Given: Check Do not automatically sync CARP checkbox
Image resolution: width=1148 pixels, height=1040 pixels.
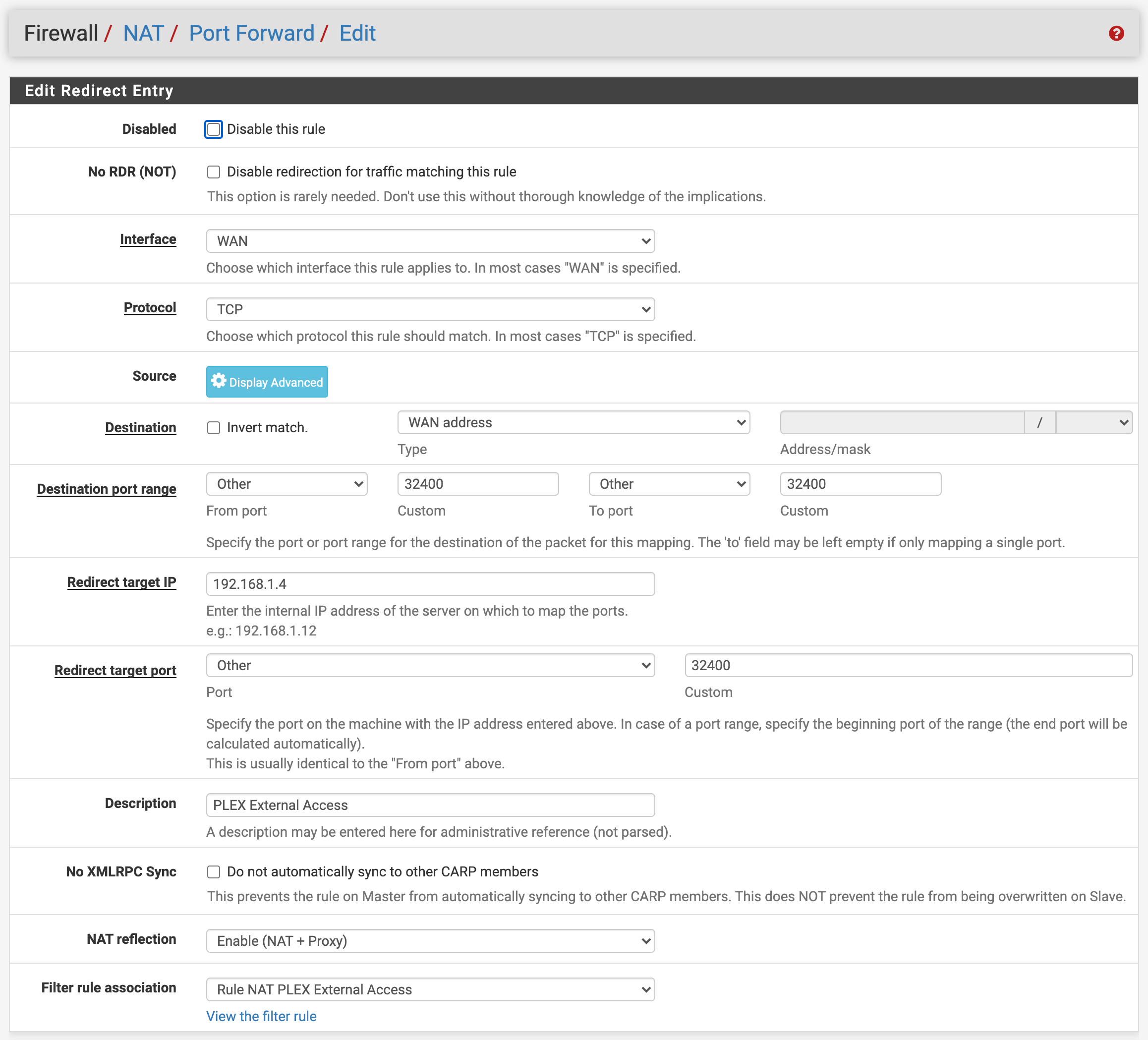Looking at the screenshot, I should point(214,871).
